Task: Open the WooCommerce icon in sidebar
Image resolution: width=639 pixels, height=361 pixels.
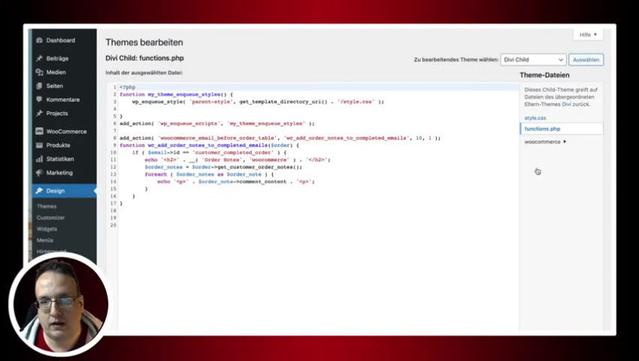Action: click(39, 131)
